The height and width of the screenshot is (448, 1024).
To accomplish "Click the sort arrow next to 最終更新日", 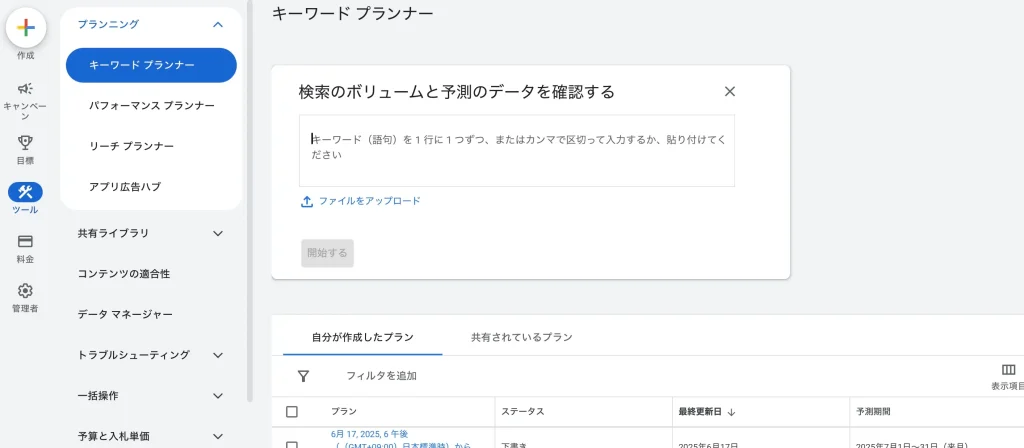I will [731, 412].
